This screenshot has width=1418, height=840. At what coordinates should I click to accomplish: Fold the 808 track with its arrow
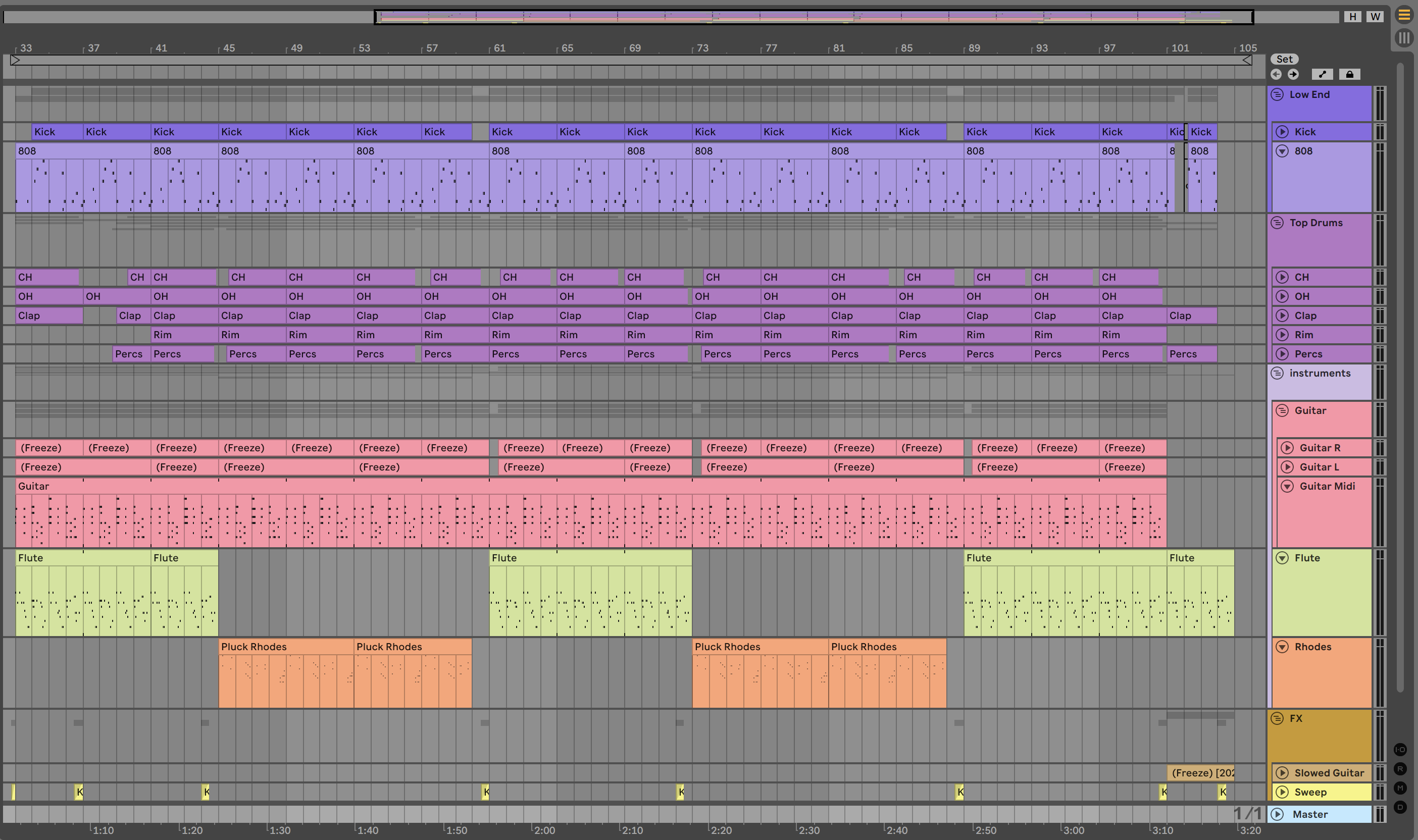tap(1282, 151)
